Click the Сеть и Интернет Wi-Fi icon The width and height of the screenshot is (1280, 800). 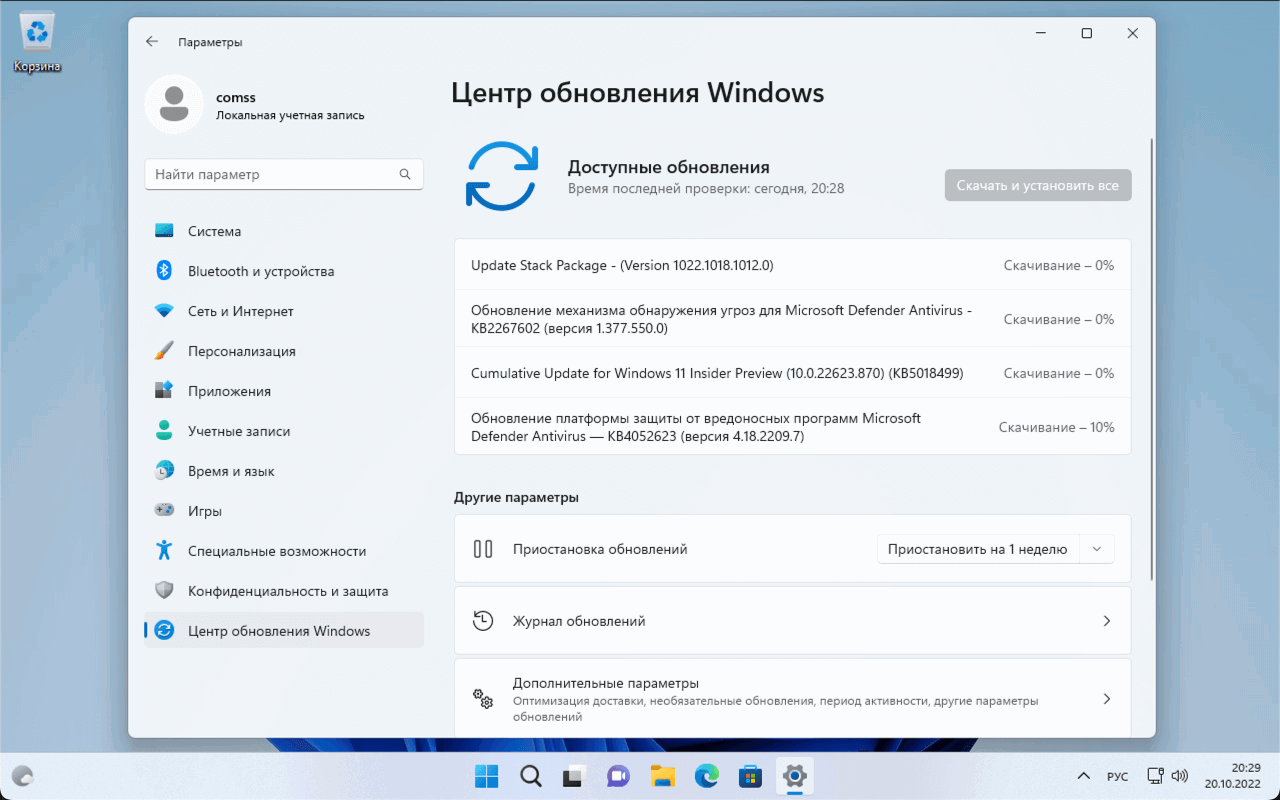click(x=165, y=311)
